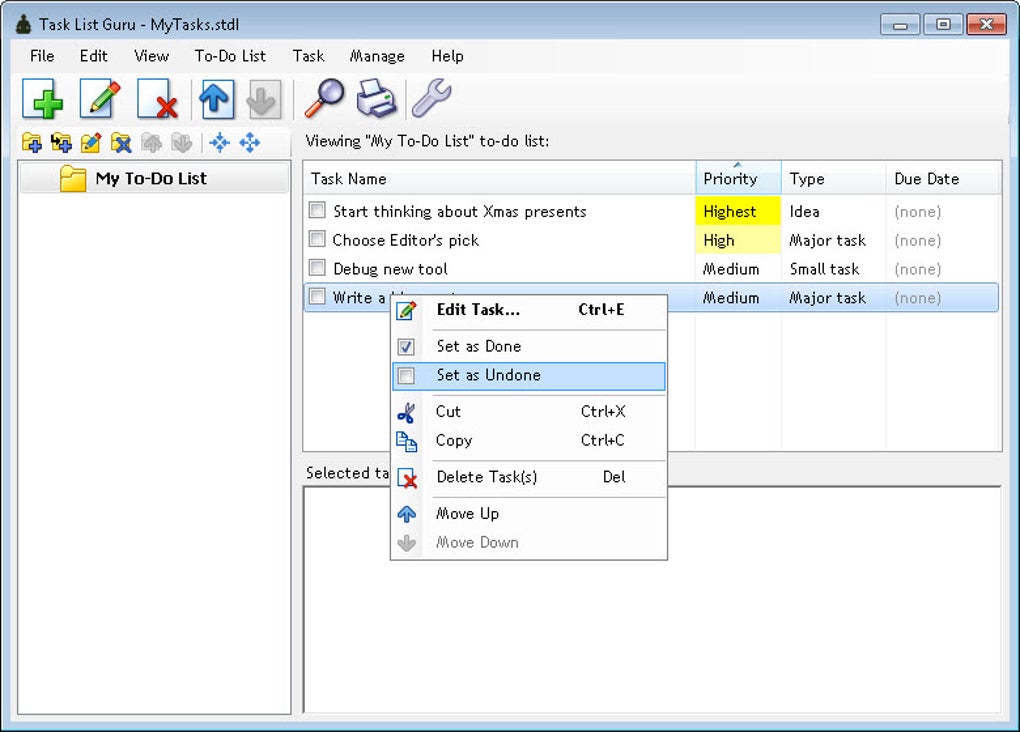
Task: Click the Edit to-do list folder pencil icon
Action: pos(91,142)
